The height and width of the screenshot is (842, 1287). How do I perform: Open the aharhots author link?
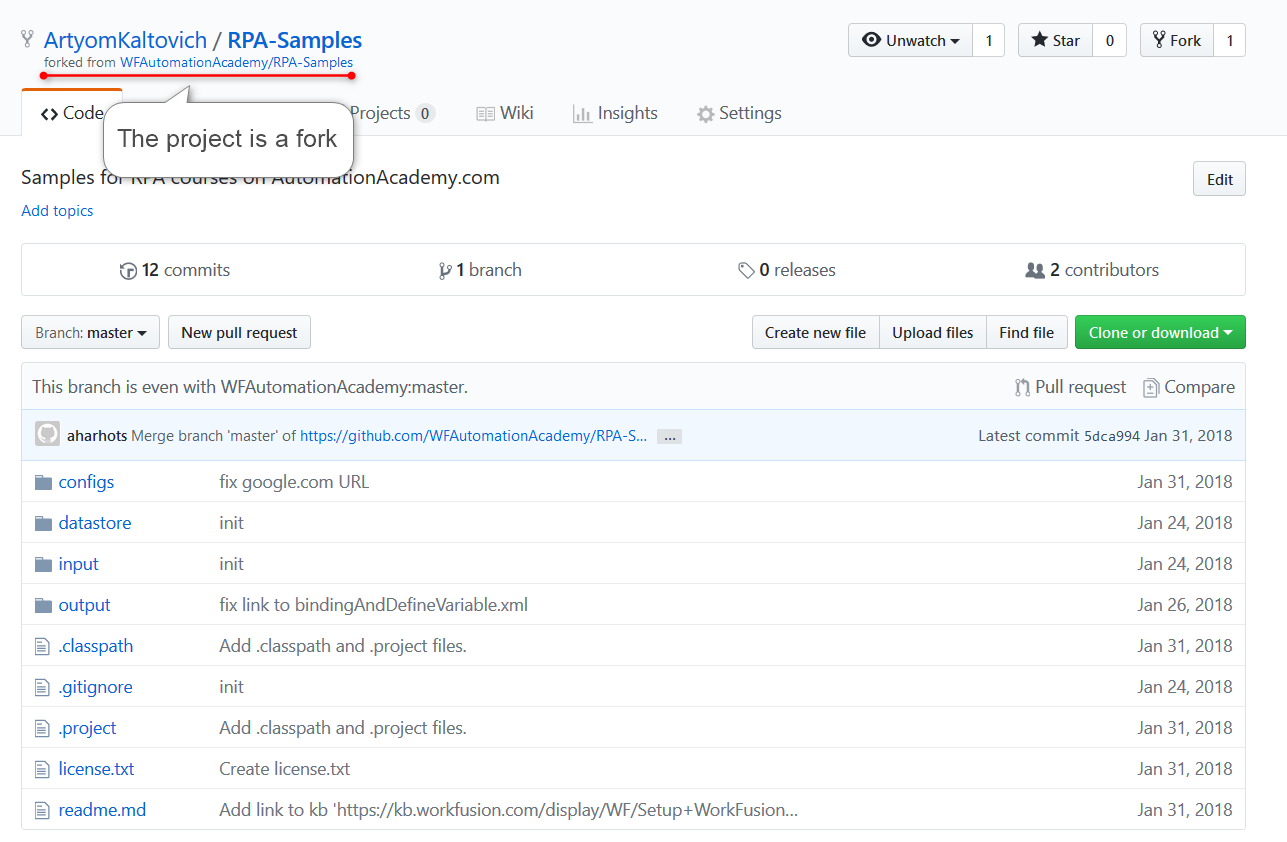click(x=97, y=436)
